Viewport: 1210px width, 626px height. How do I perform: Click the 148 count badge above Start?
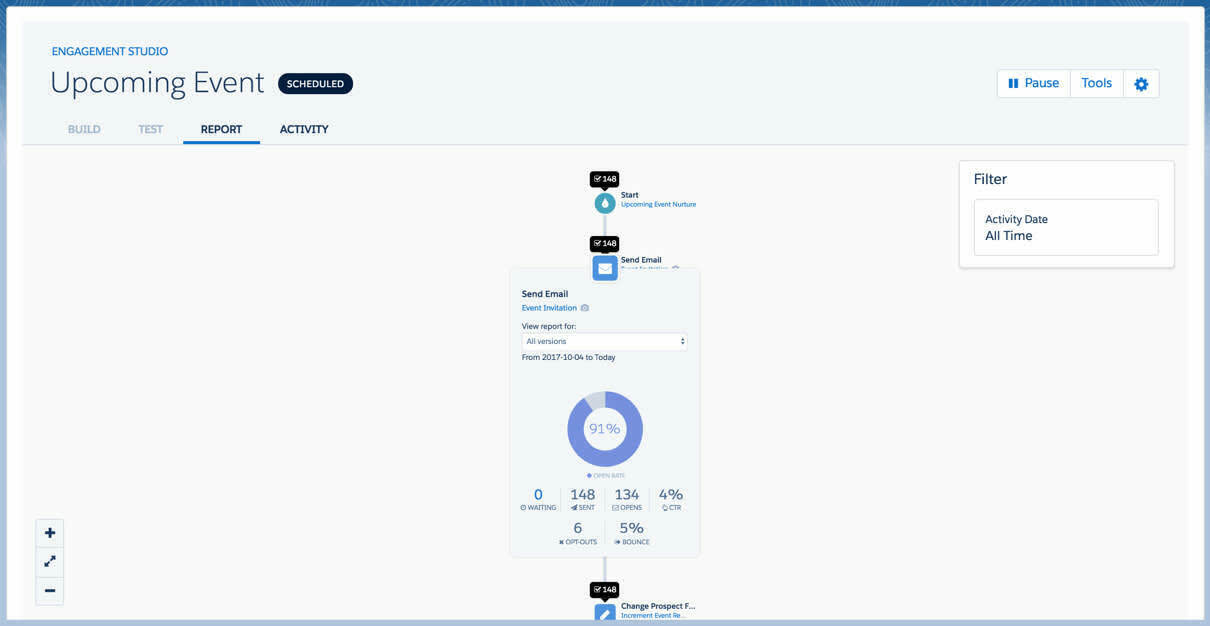(x=604, y=179)
